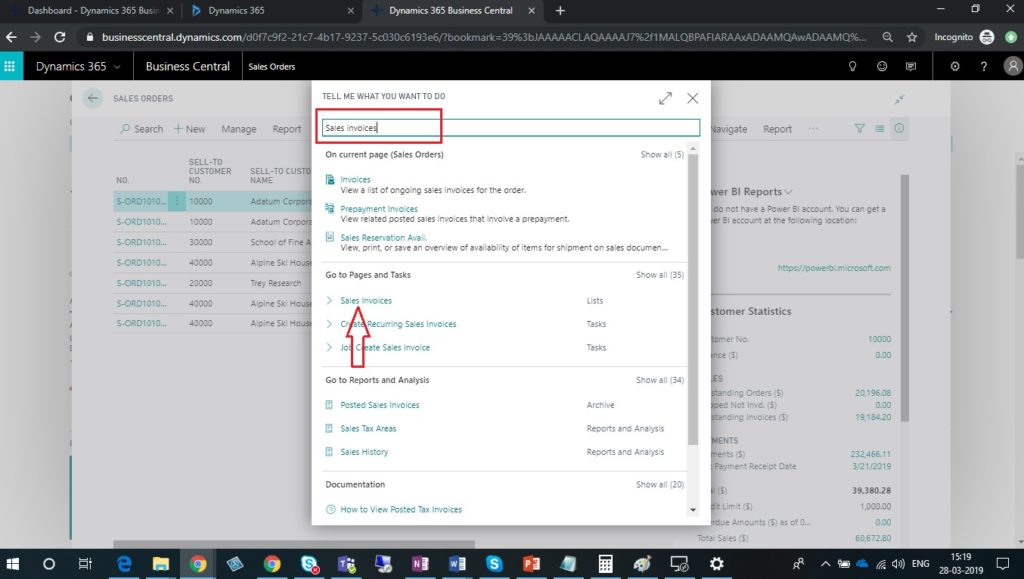
Task: Open the Sales Invoices list page
Action: pos(366,300)
